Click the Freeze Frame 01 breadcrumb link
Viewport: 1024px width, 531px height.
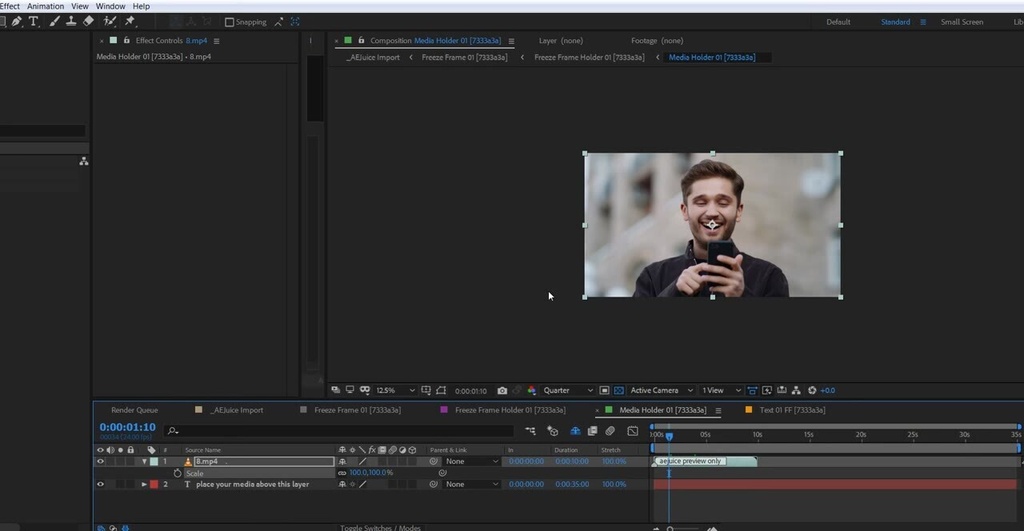pyautogui.click(x=464, y=57)
